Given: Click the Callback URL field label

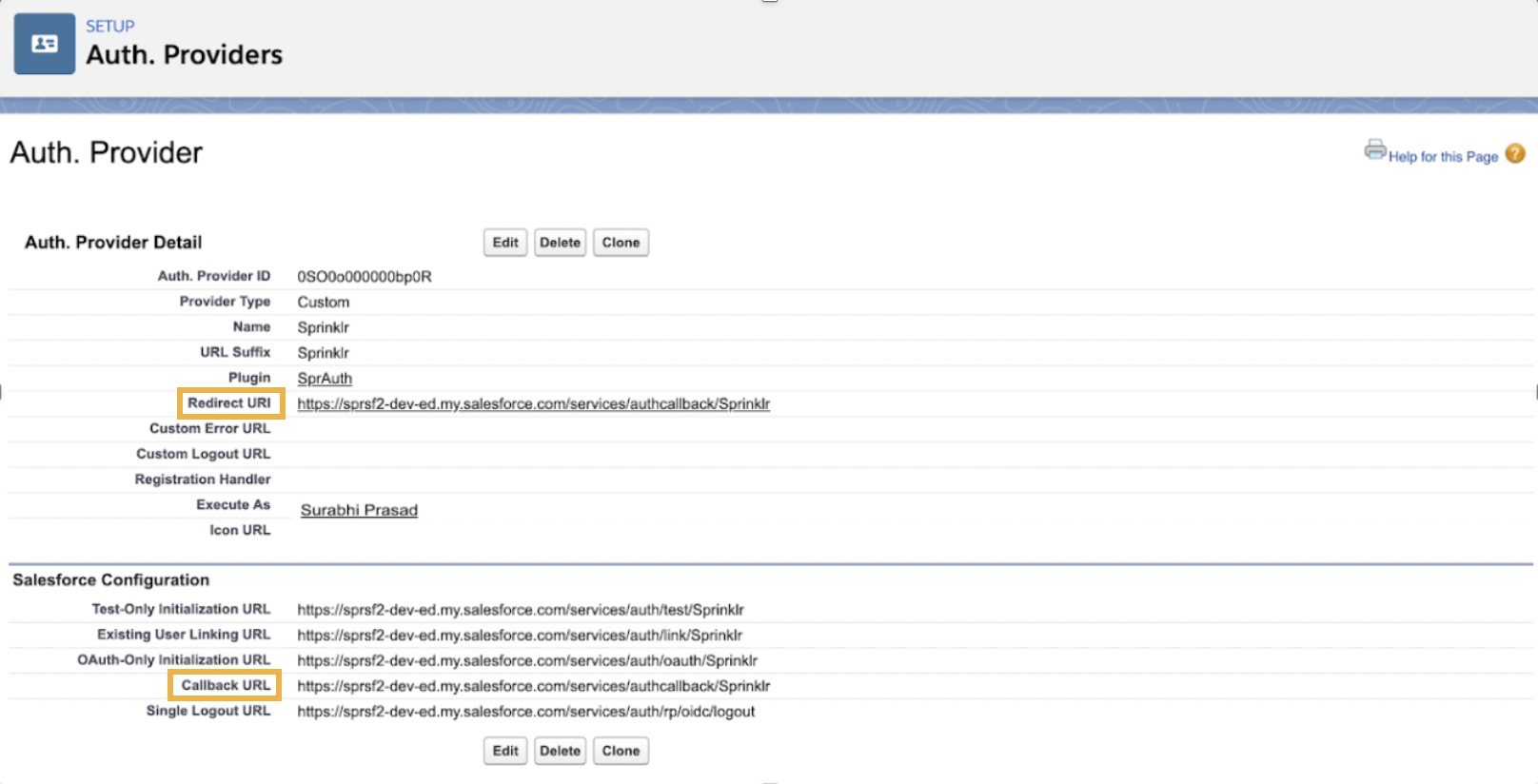Looking at the screenshot, I should (x=226, y=685).
